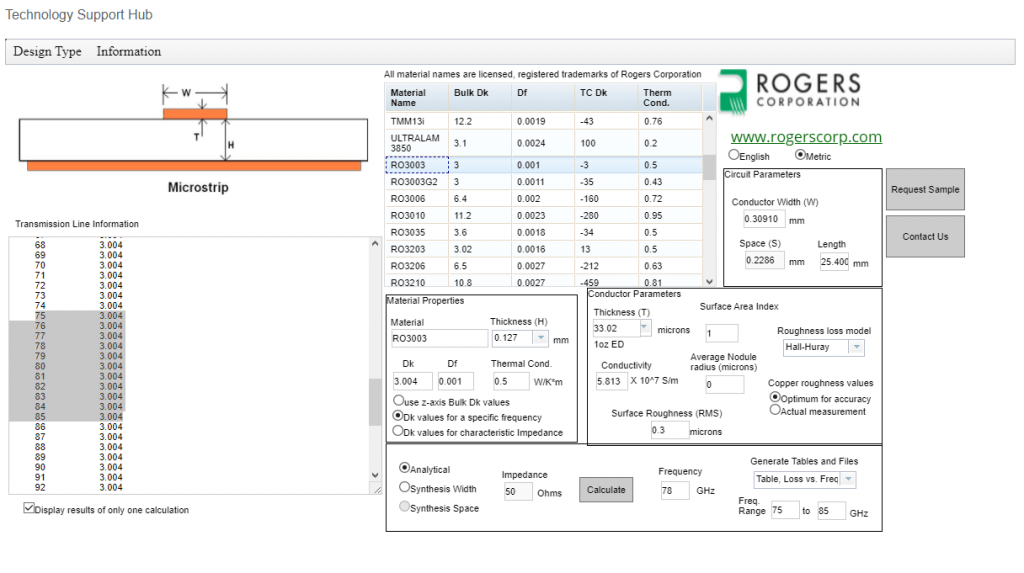Select 'Use z-axis Bulk Dk values' option

398,400
